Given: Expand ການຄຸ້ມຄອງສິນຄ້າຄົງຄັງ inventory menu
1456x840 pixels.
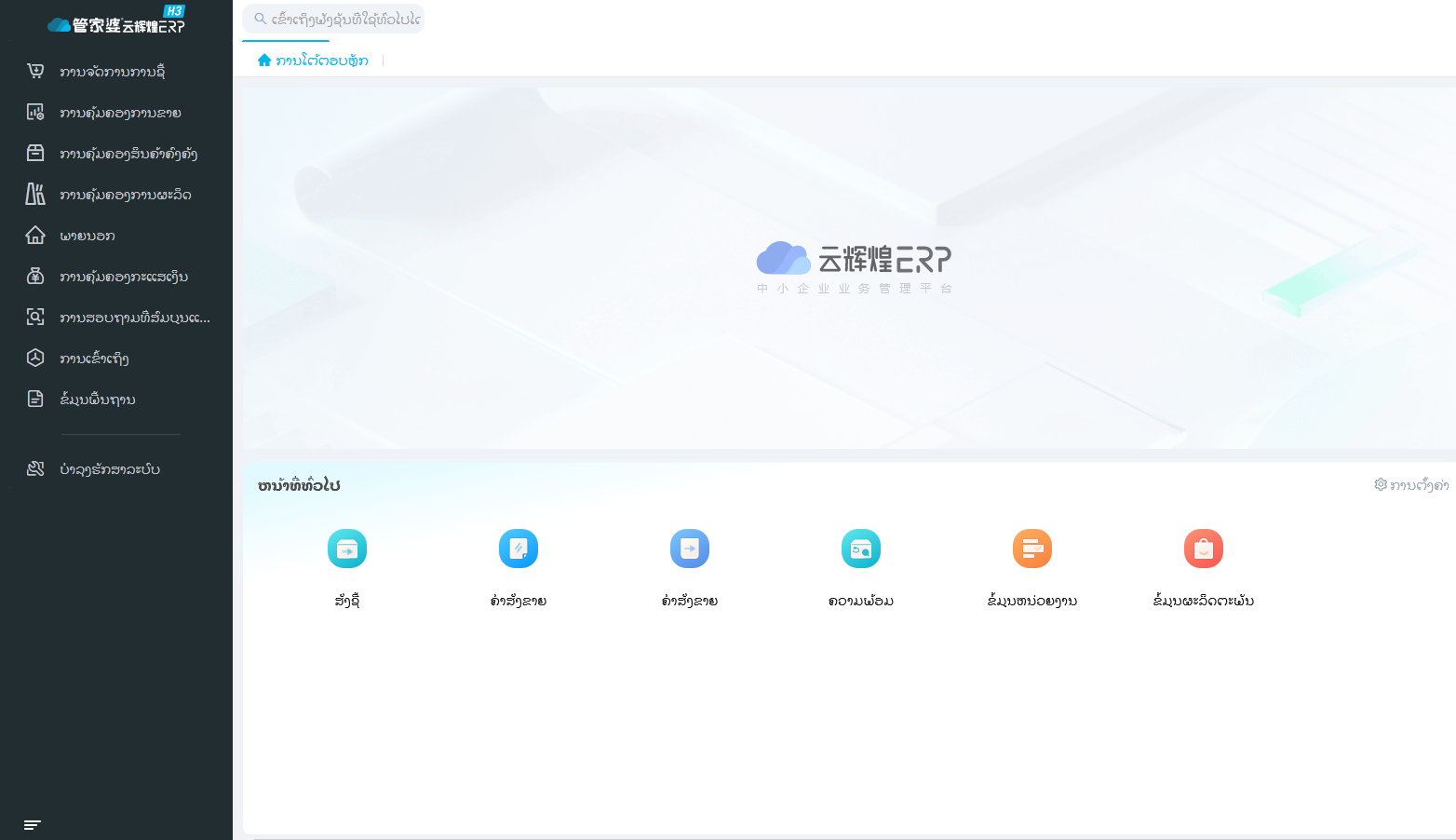Looking at the screenshot, I should [x=128, y=154].
